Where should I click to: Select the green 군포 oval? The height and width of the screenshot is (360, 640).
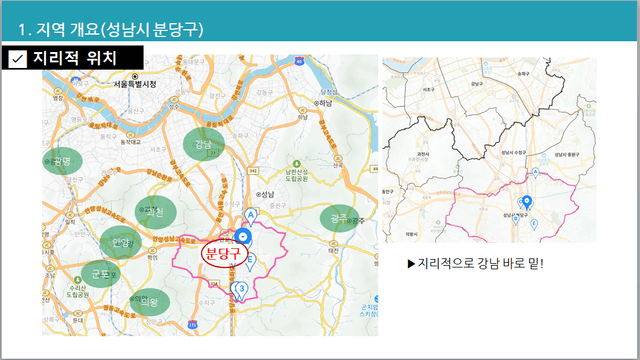[101, 274]
